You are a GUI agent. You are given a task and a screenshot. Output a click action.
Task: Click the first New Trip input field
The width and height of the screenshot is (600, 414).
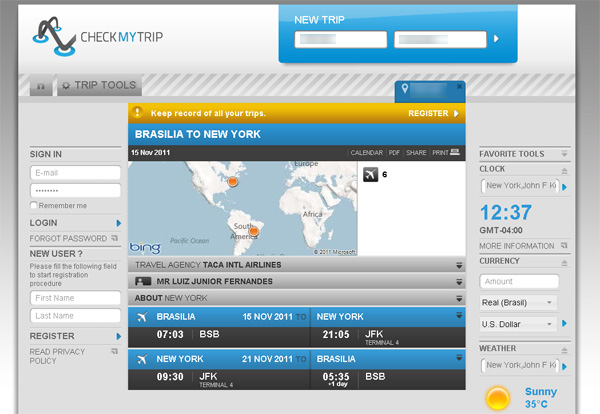point(341,39)
